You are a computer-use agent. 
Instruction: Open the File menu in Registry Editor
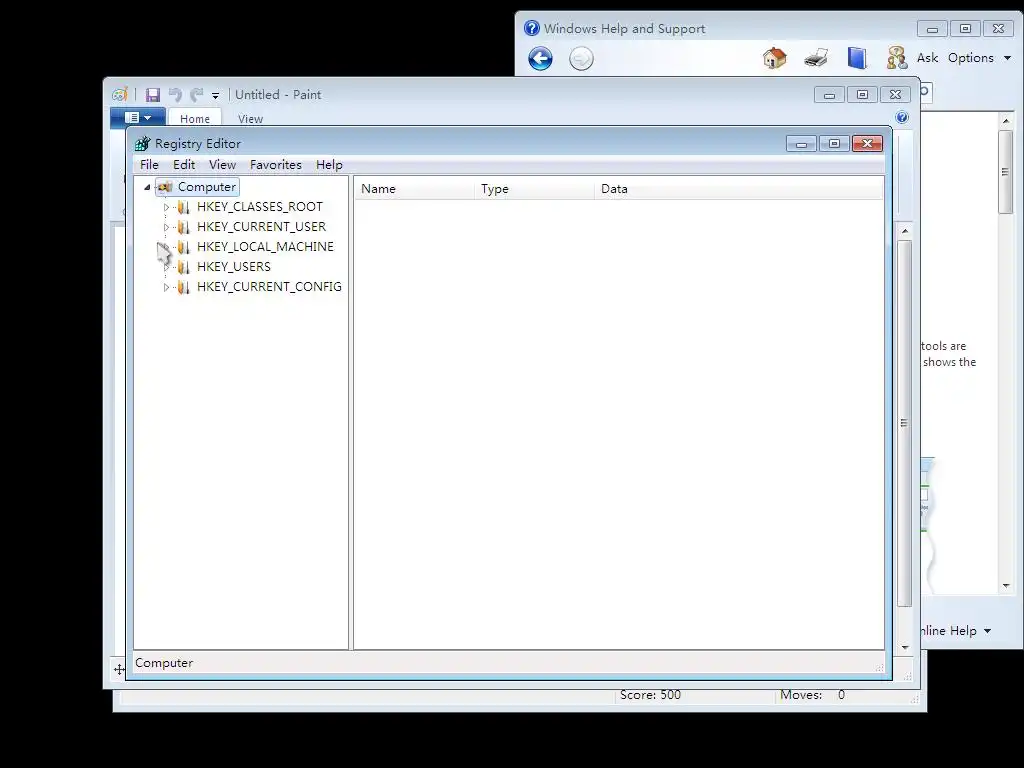point(149,165)
